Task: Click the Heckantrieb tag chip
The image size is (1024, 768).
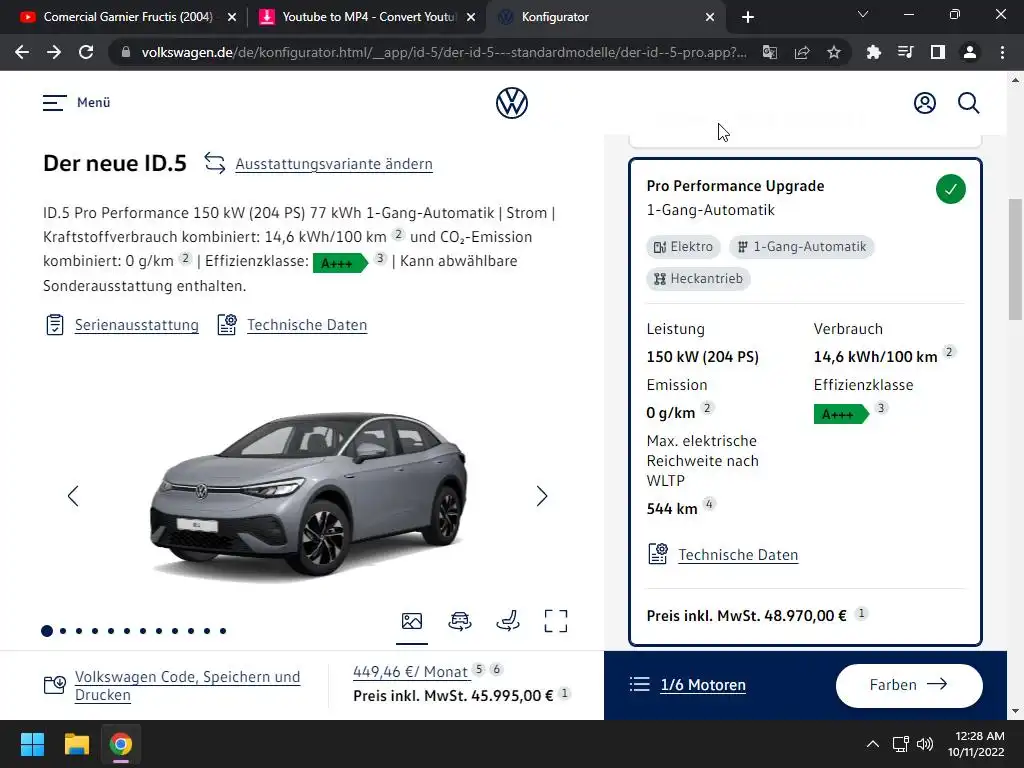Action: [698, 279]
